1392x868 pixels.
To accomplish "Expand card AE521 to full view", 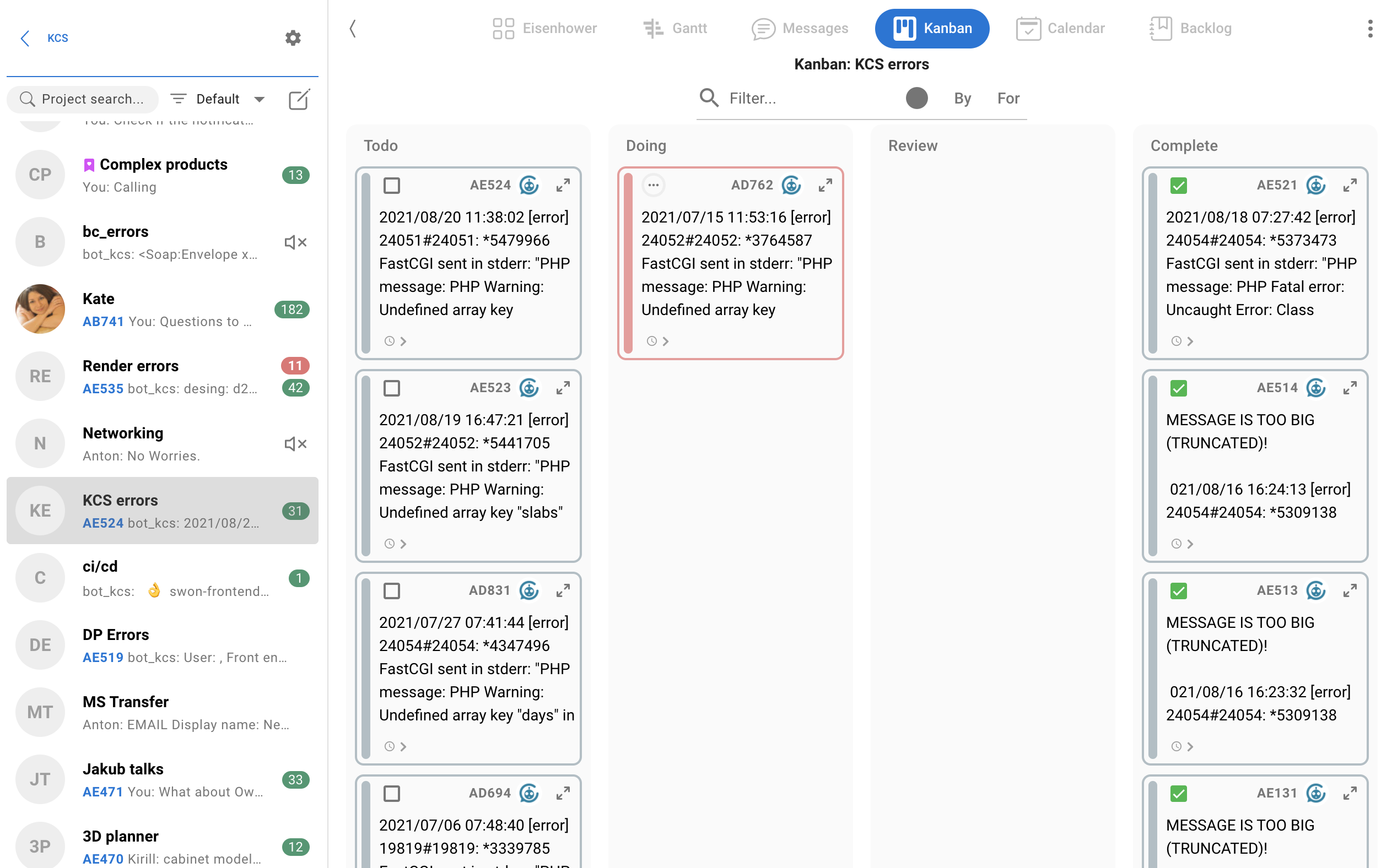I will pos(1350,185).
